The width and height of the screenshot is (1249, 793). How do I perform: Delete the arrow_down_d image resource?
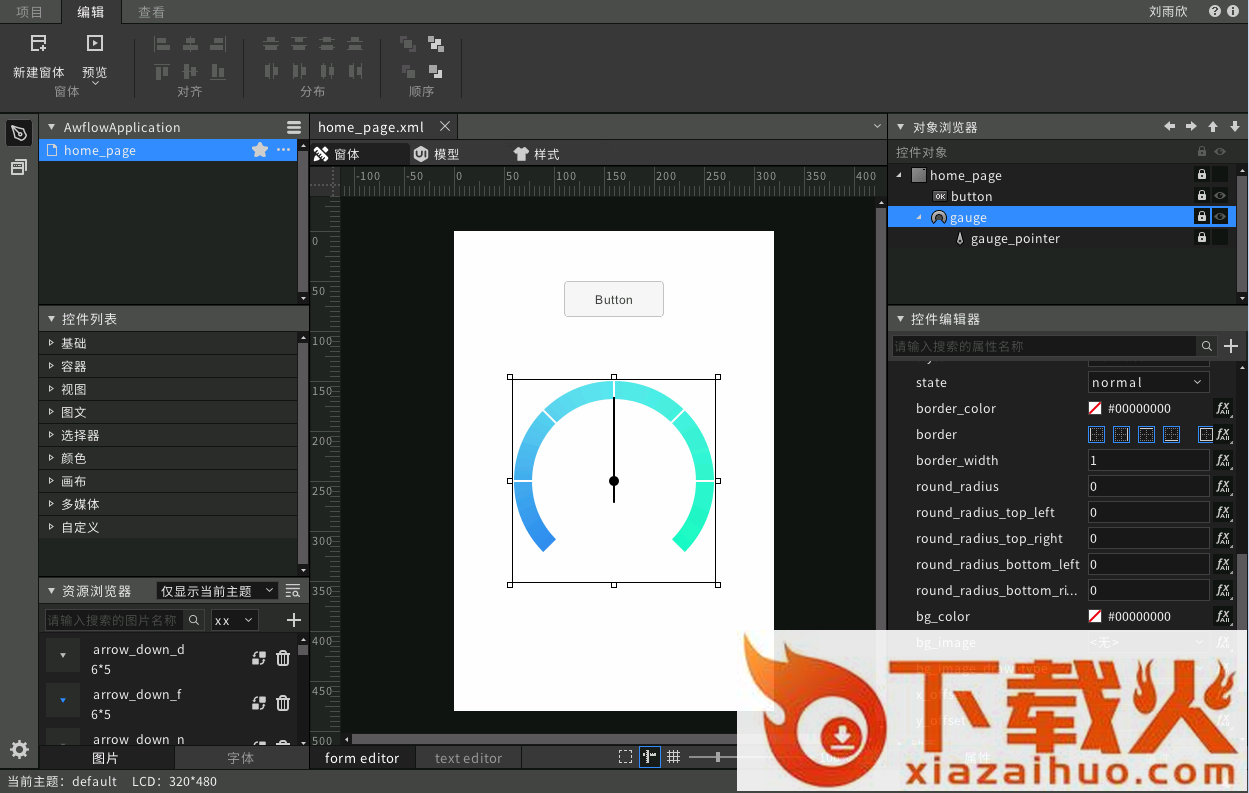pos(283,658)
